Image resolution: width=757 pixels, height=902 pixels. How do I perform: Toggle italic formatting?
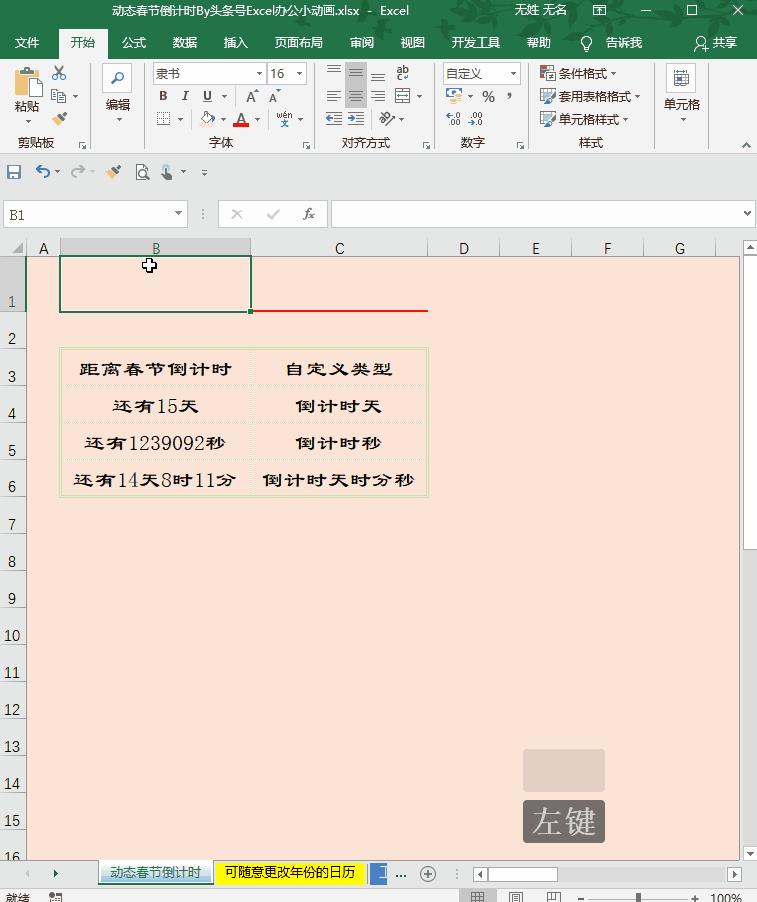[185, 96]
